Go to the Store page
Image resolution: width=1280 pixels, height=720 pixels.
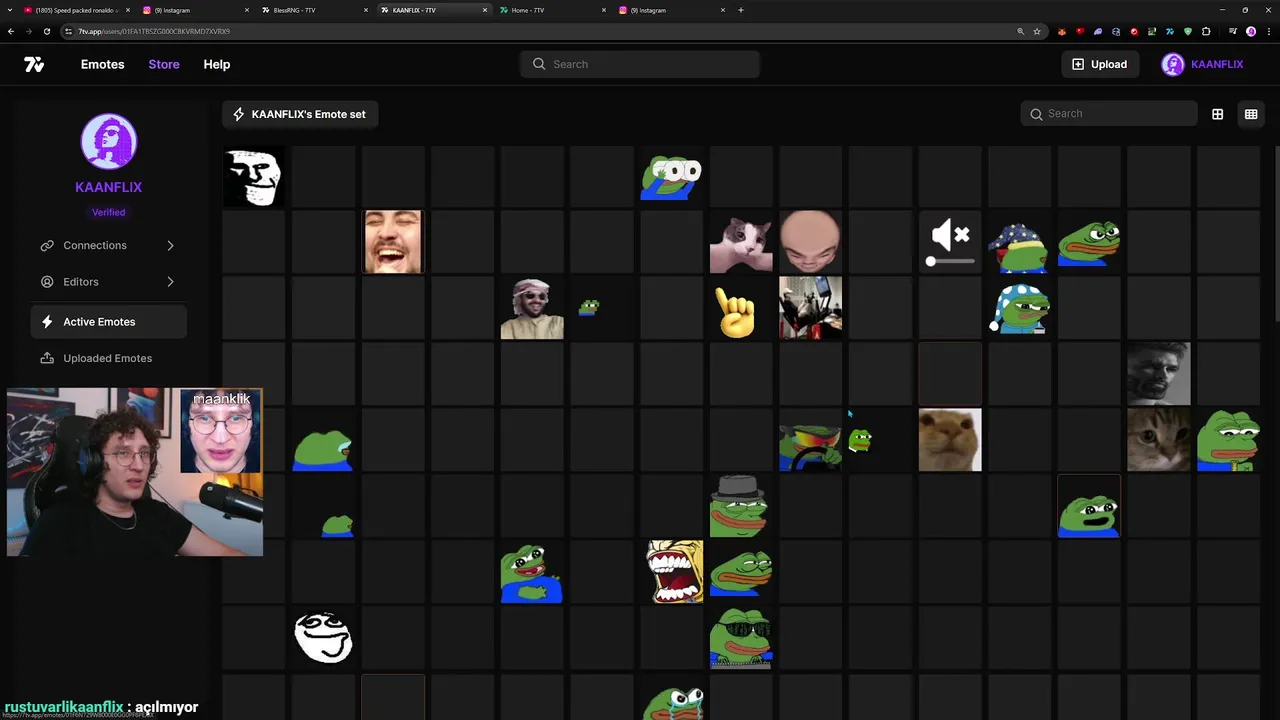coord(164,64)
